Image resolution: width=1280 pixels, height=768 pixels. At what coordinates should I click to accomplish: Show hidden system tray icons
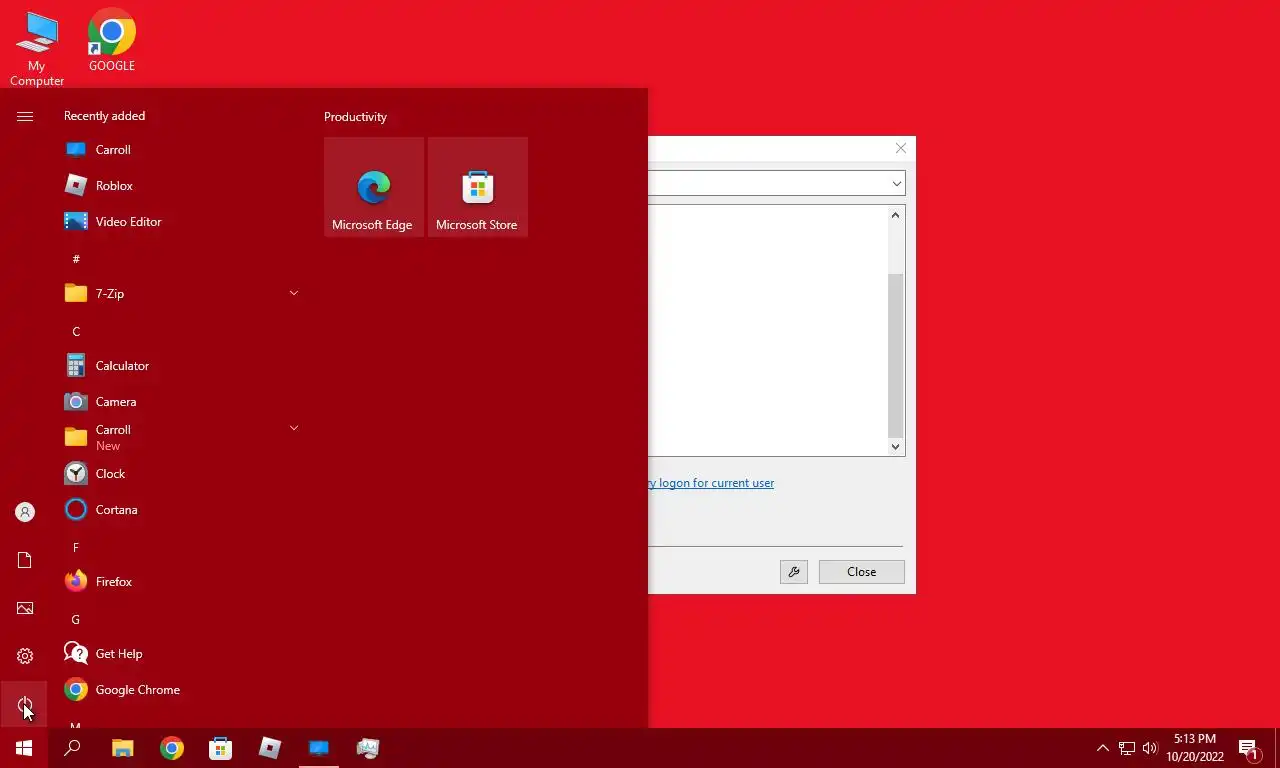pyautogui.click(x=1103, y=748)
